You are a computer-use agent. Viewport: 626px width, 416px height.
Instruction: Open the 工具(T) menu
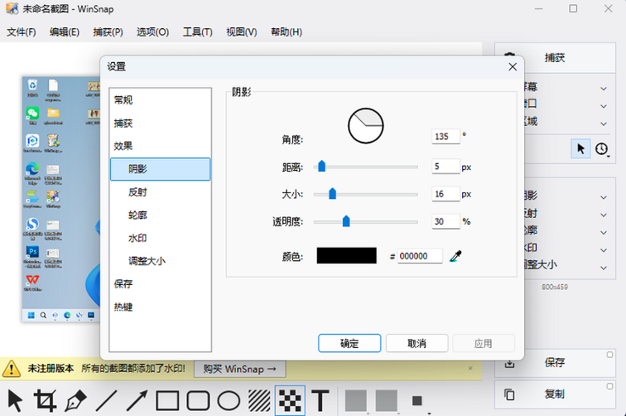197,32
